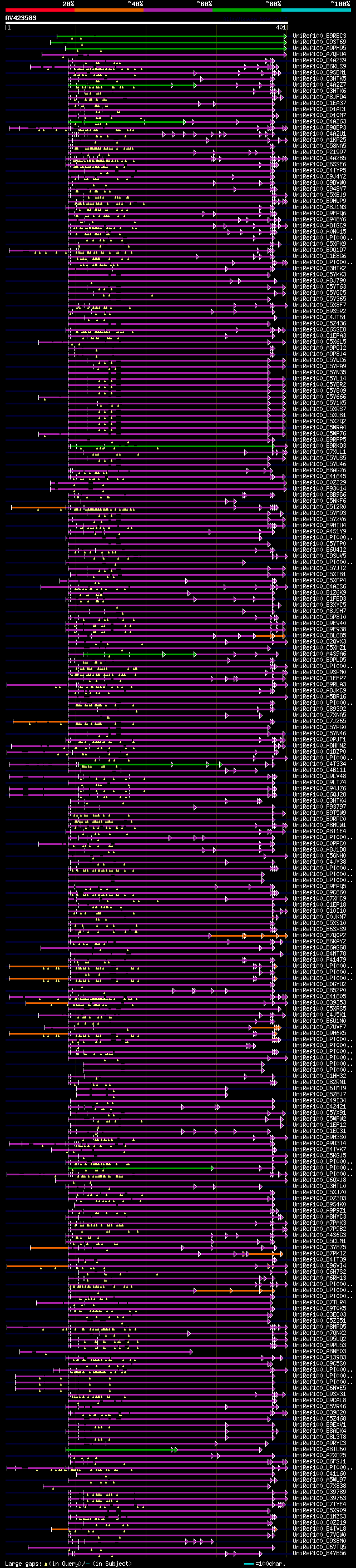Select hit label UniRef100_Q4A263
This screenshot has height=1568, width=356.
(x=319, y=122)
